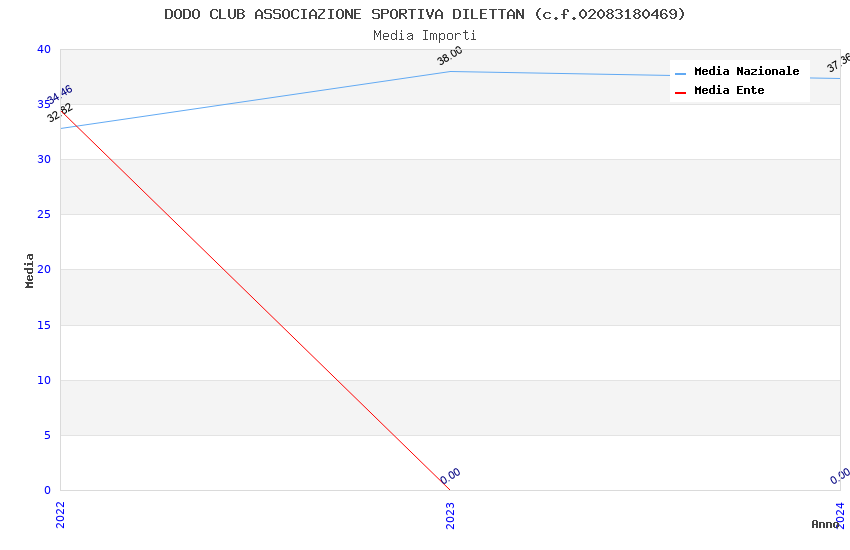Click the 2024 x-axis label
Image resolution: width=850 pixels, height=550 pixels.
(x=840, y=515)
